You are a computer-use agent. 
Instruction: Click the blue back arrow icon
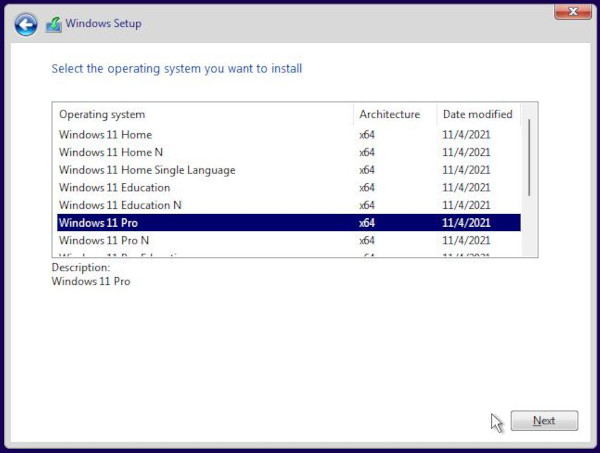[26, 25]
